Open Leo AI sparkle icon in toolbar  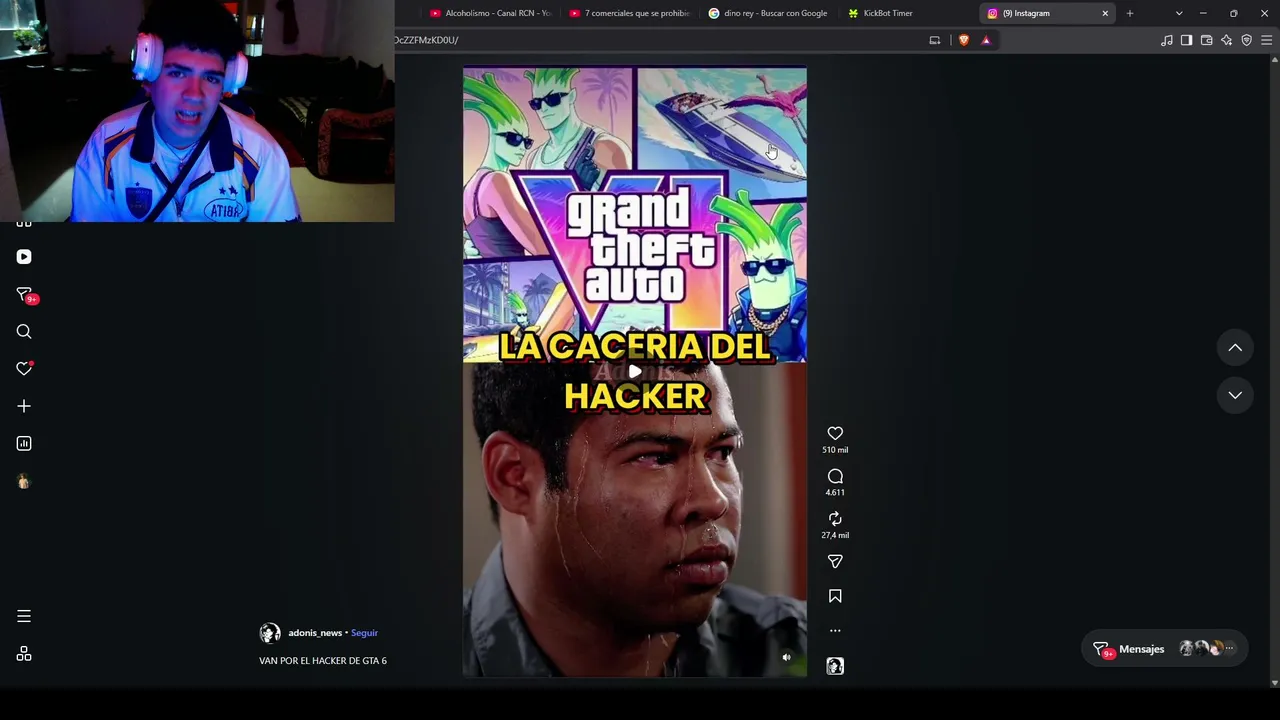pyautogui.click(x=1227, y=40)
